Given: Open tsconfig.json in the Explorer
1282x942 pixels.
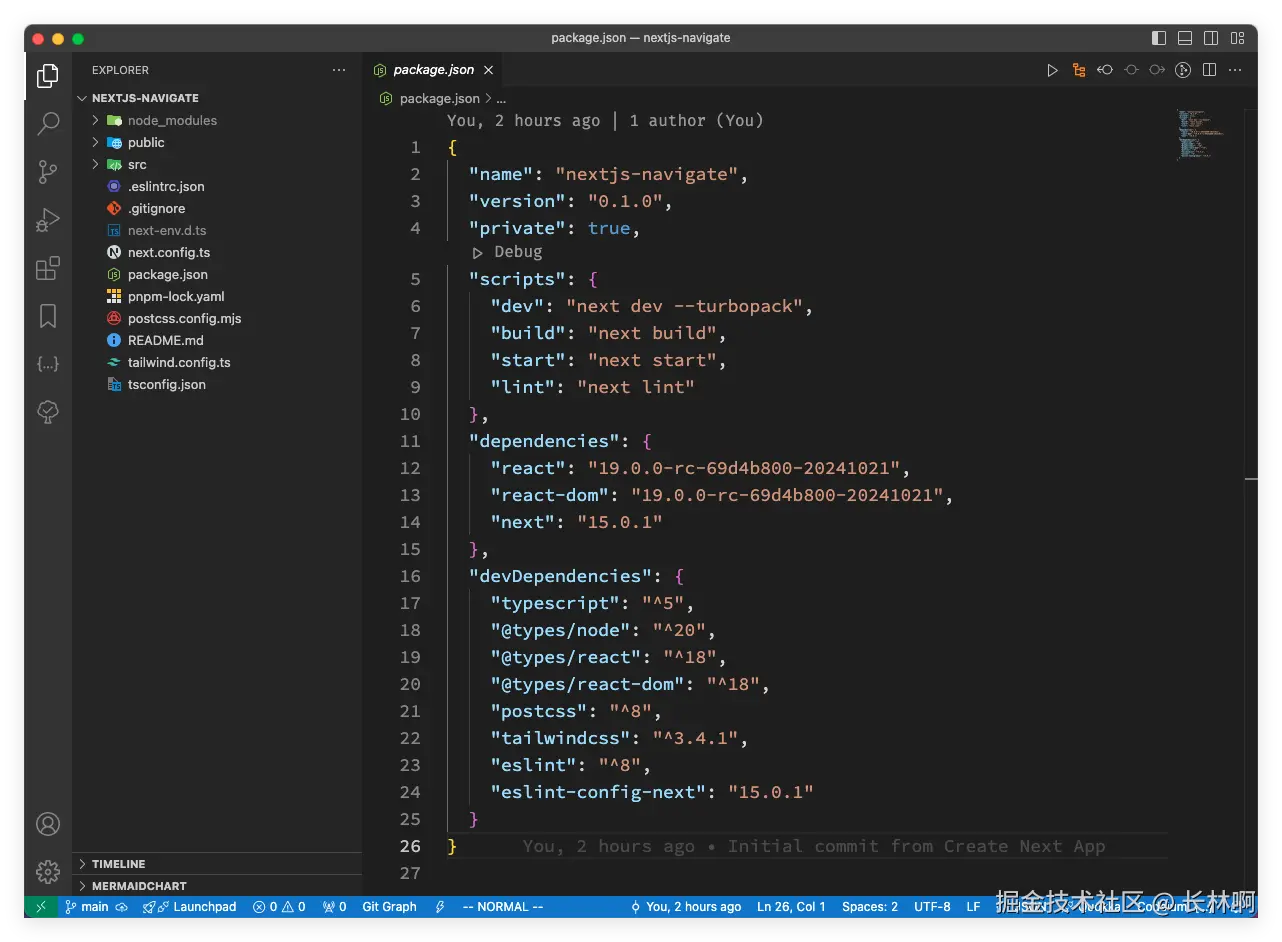Looking at the screenshot, I should coord(166,384).
